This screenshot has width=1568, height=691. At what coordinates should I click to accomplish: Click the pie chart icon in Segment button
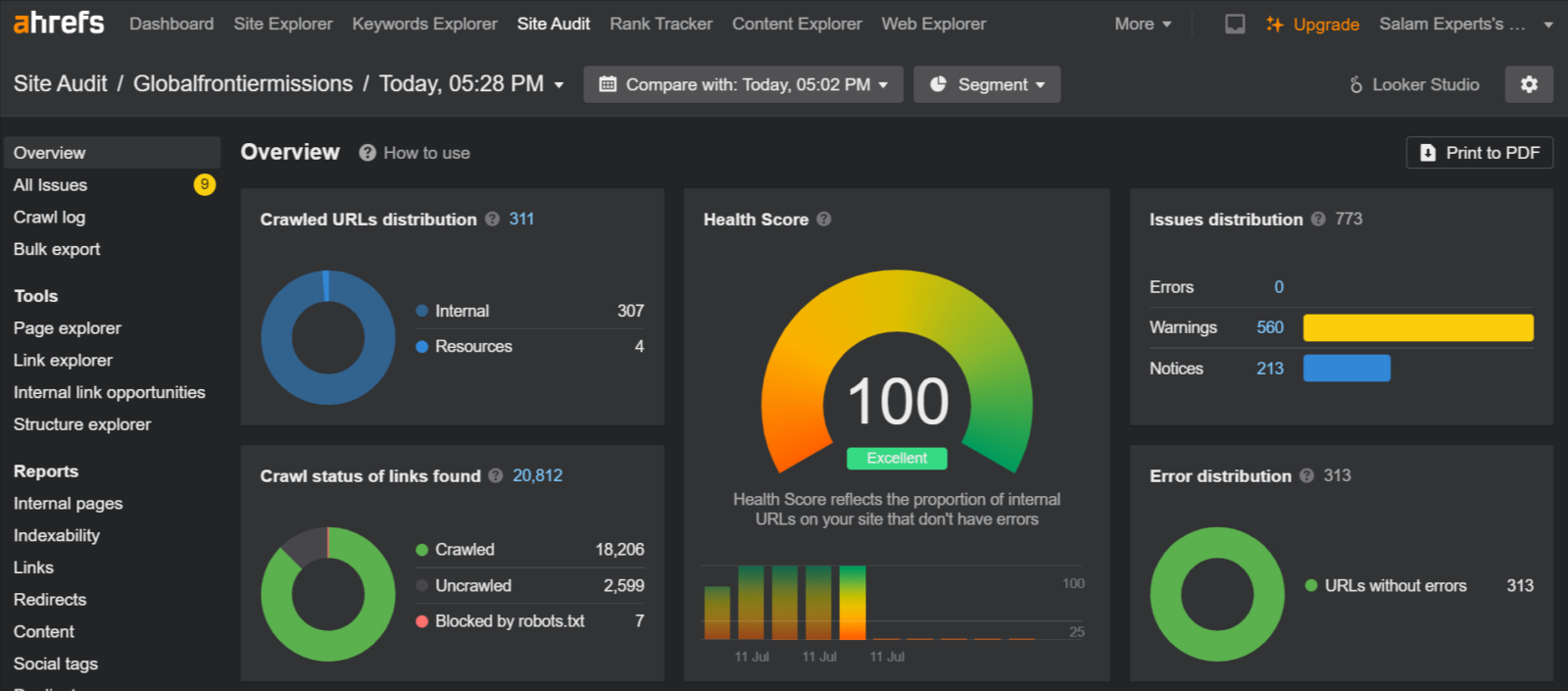pyautogui.click(x=938, y=84)
